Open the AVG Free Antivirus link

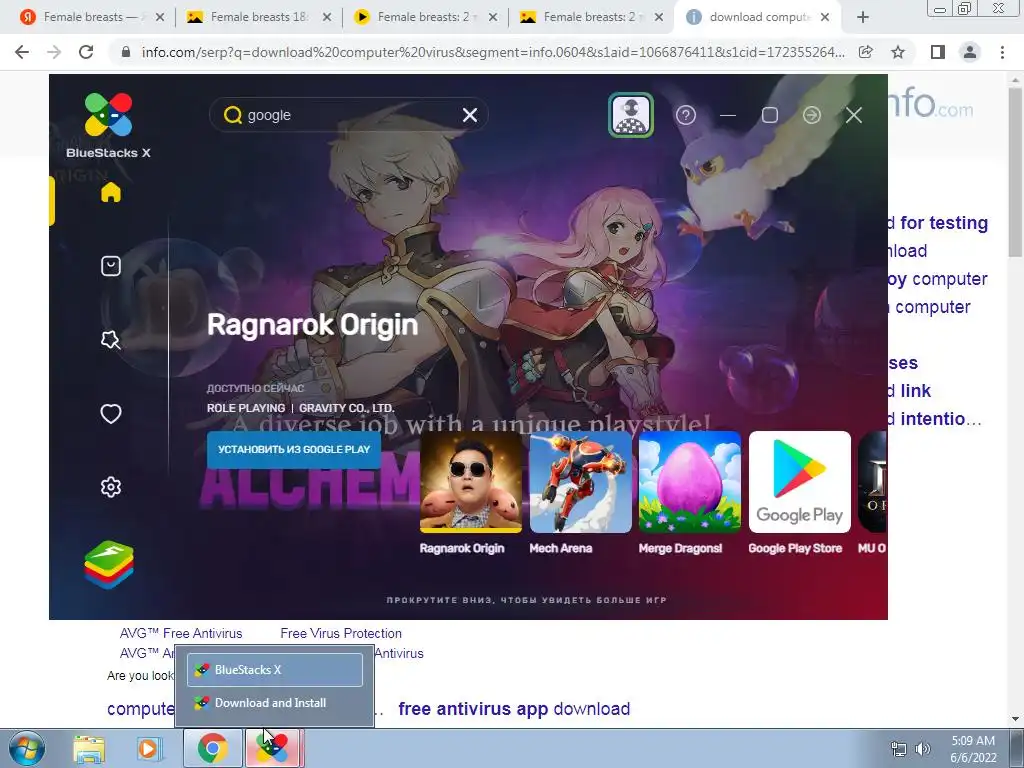pos(181,633)
